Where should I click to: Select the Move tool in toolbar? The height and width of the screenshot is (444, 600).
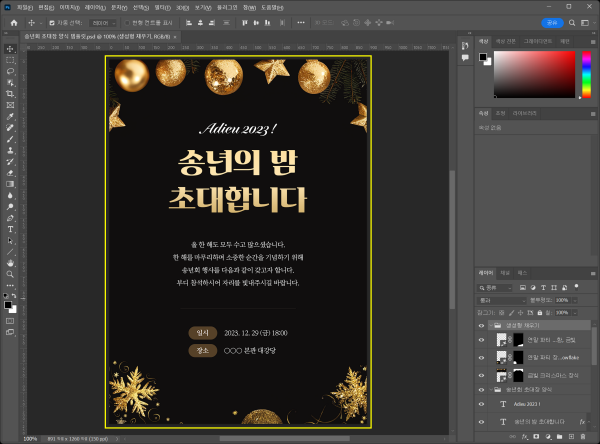(x=10, y=48)
